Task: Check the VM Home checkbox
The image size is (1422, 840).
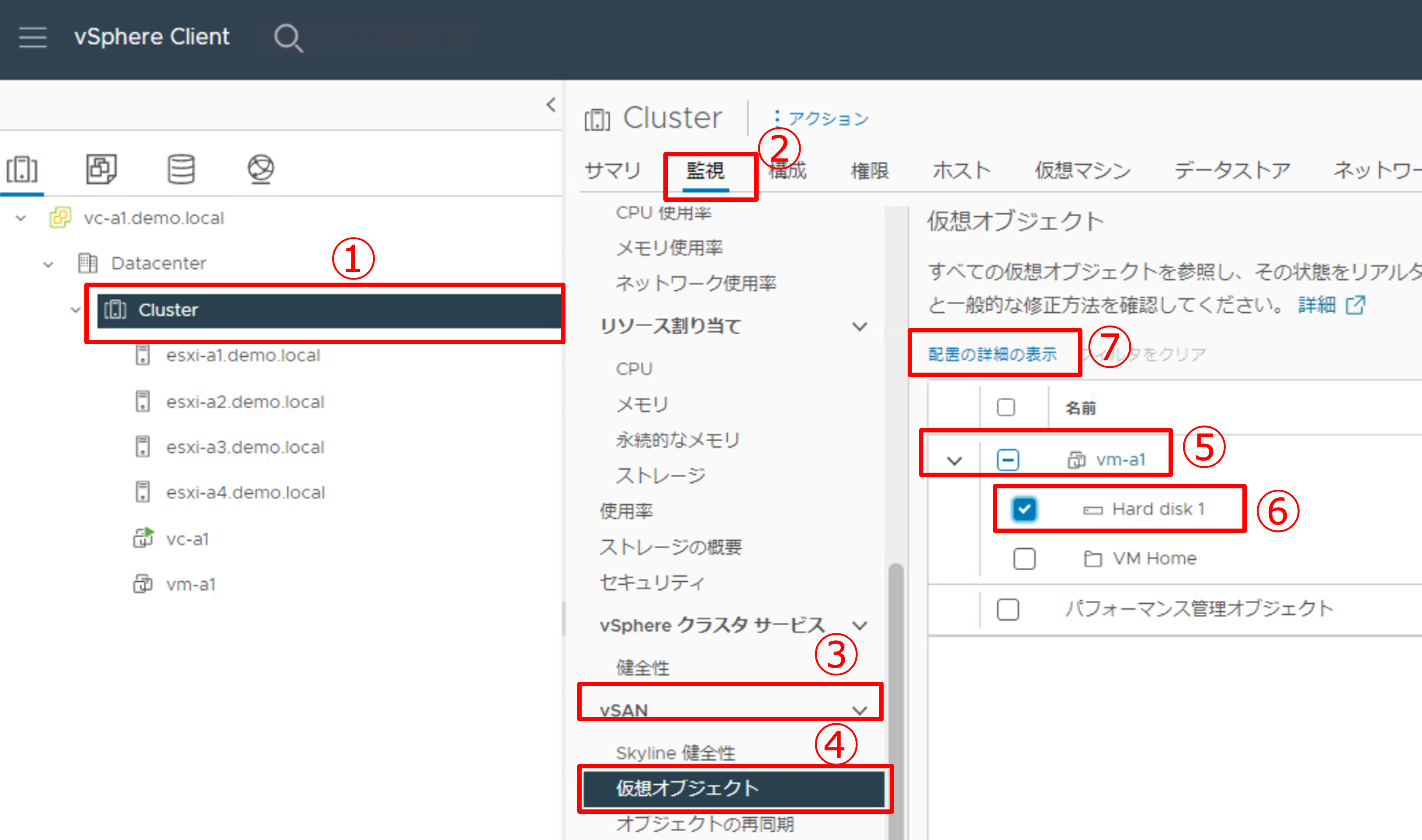Action: point(1024,559)
